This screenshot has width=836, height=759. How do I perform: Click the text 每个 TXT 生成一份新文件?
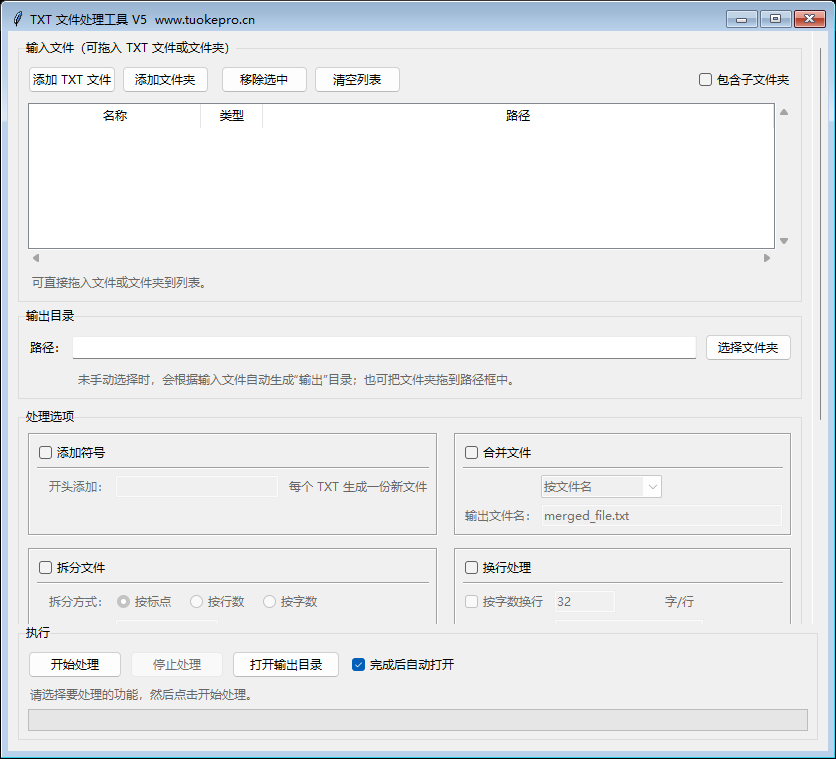pyautogui.click(x=358, y=487)
